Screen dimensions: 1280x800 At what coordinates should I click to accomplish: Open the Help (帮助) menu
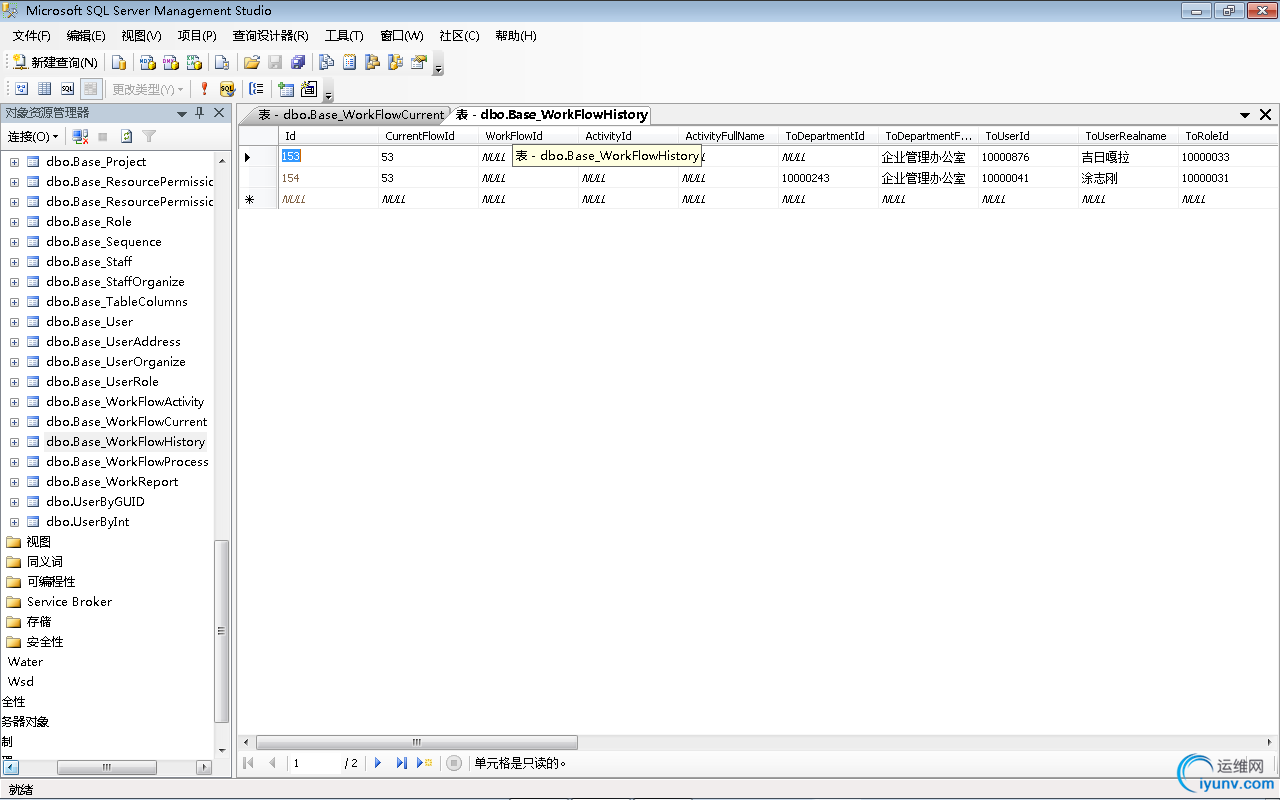(x=516, y=36)
